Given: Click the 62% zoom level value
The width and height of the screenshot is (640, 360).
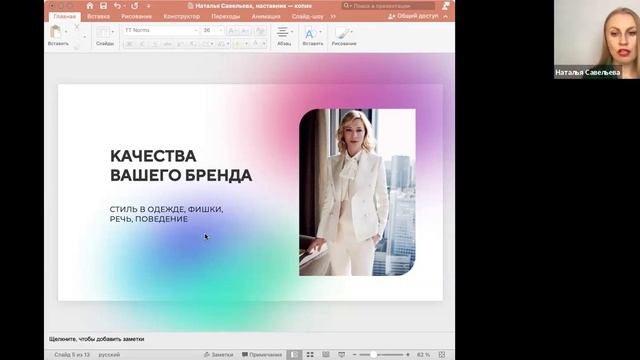Looking at the screenshot, I should tap(423, 355).
